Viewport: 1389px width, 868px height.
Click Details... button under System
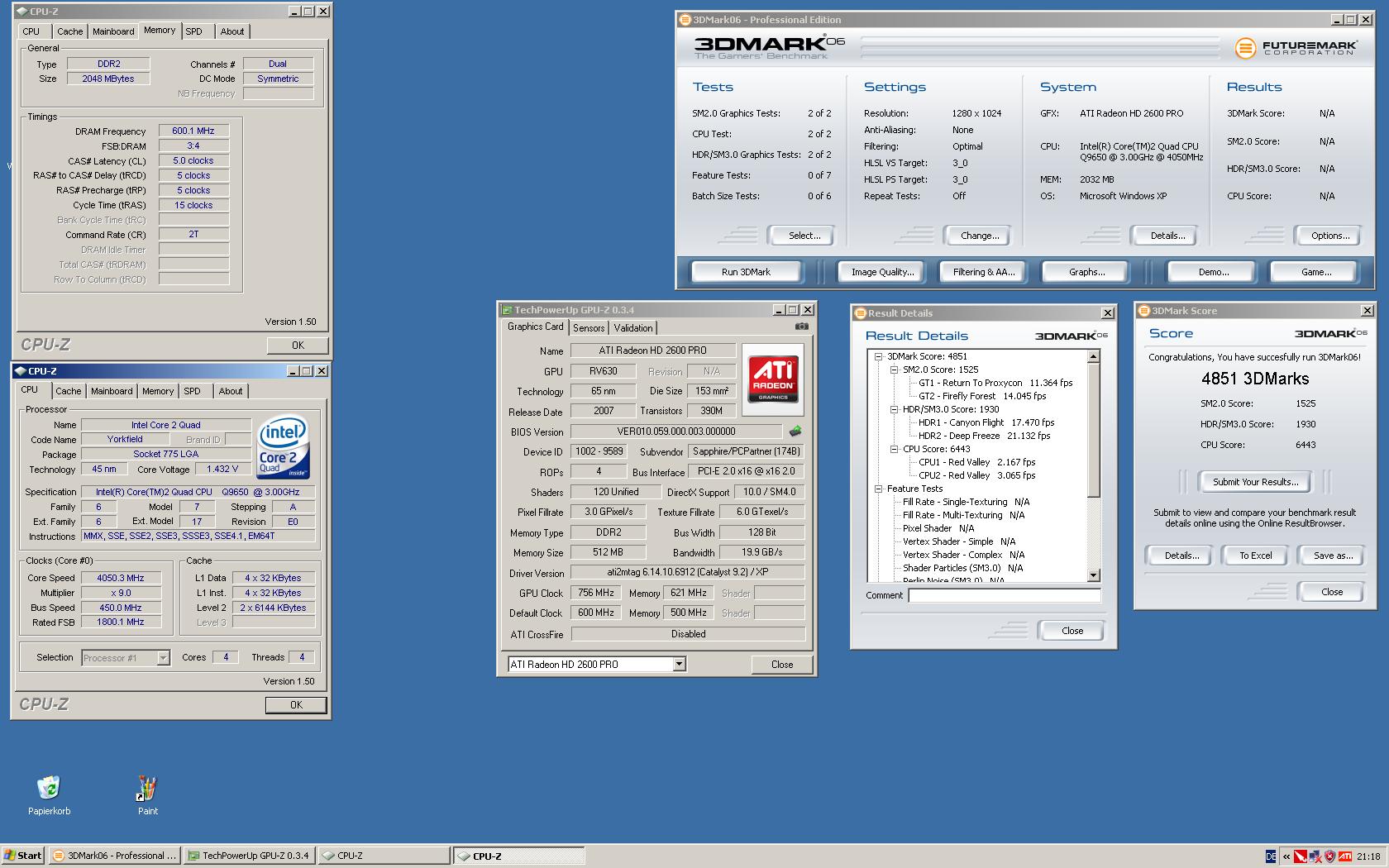point(1167,236)
